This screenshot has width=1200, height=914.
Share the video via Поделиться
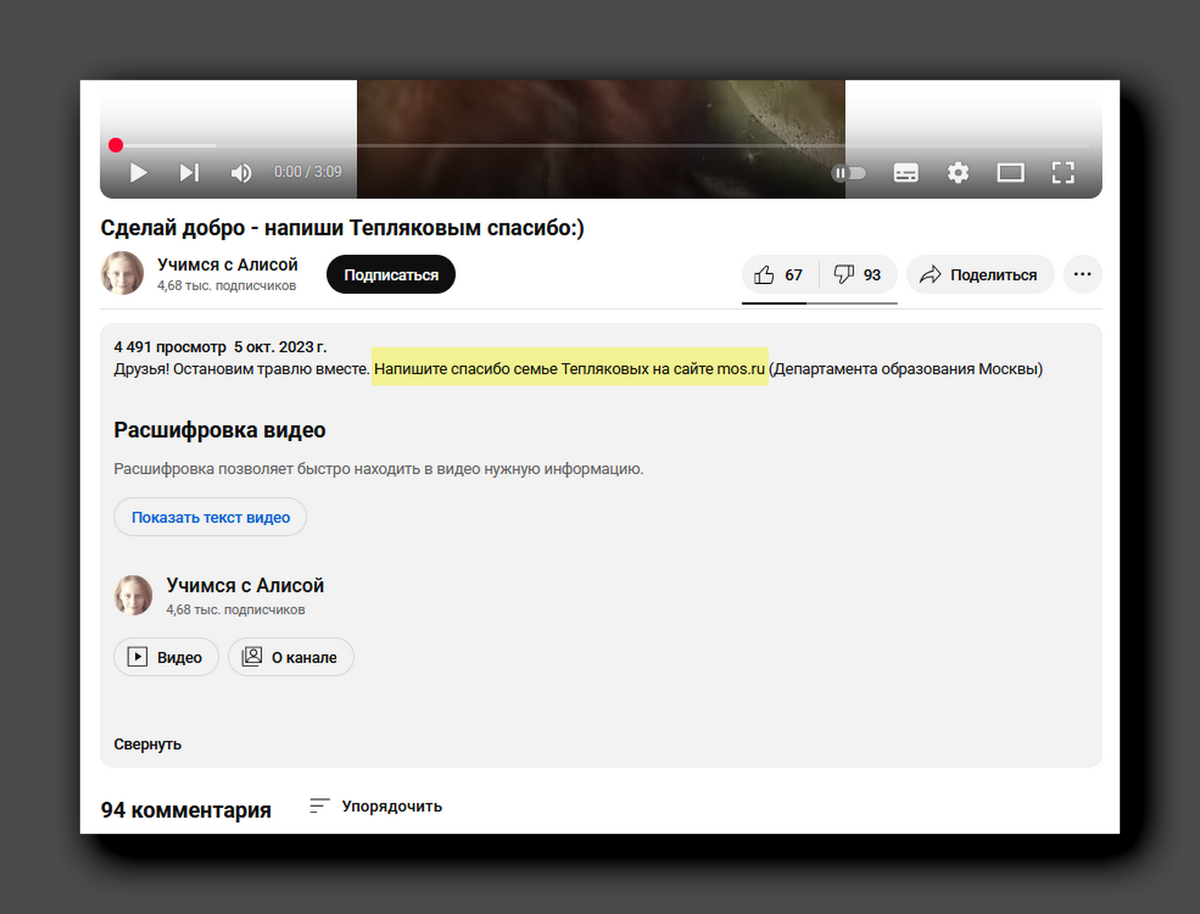[980, 274]
